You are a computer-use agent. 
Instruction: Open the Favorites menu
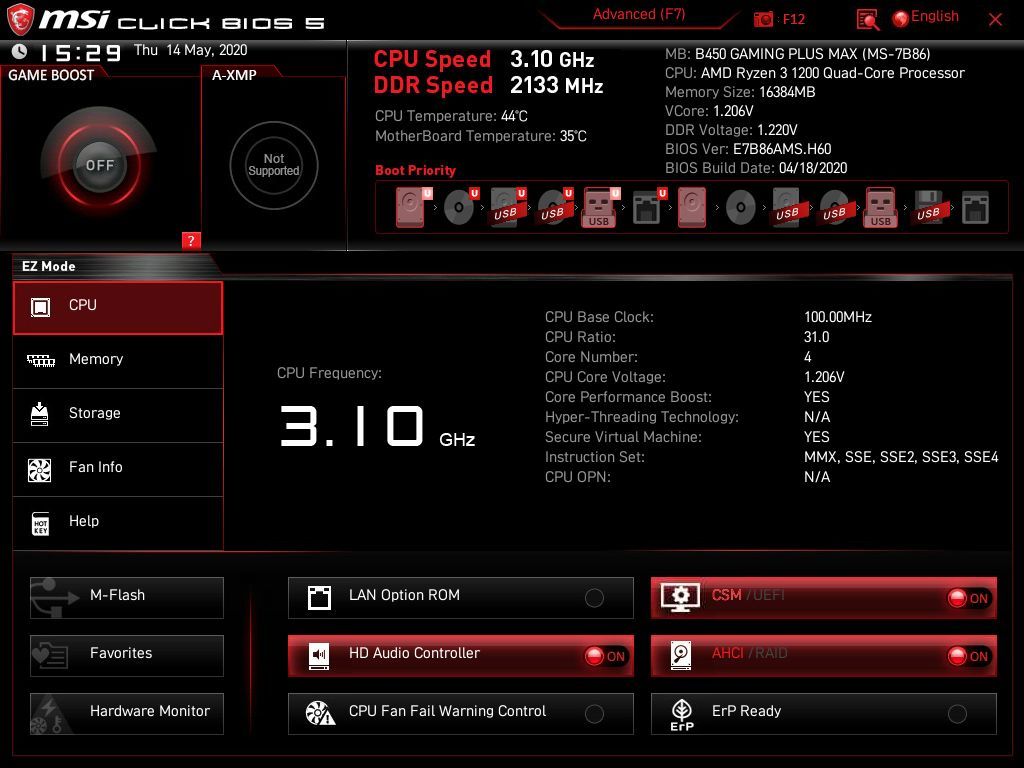(x=127, y=656)
